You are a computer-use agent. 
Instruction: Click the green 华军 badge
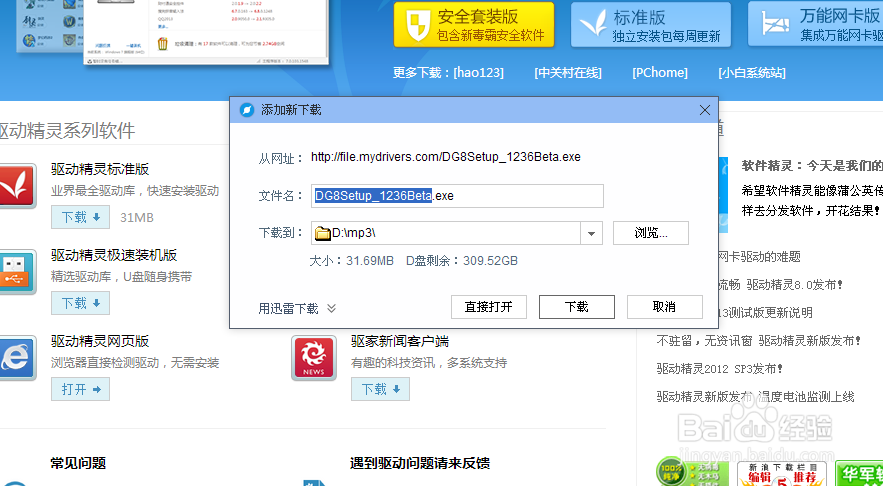click(x=859, y=474)
